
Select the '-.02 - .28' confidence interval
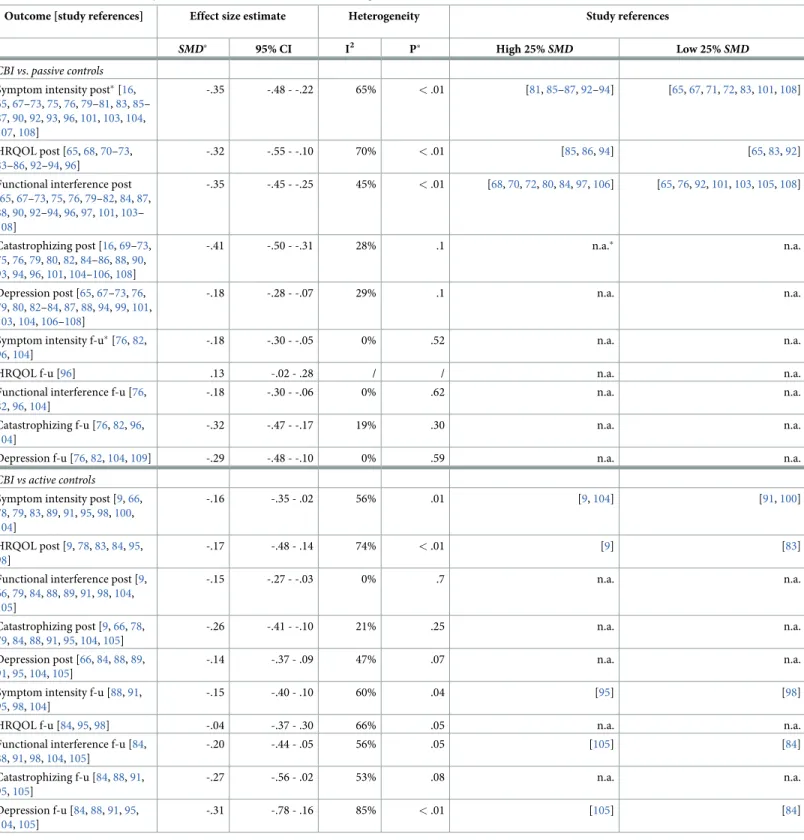(292, 373)
